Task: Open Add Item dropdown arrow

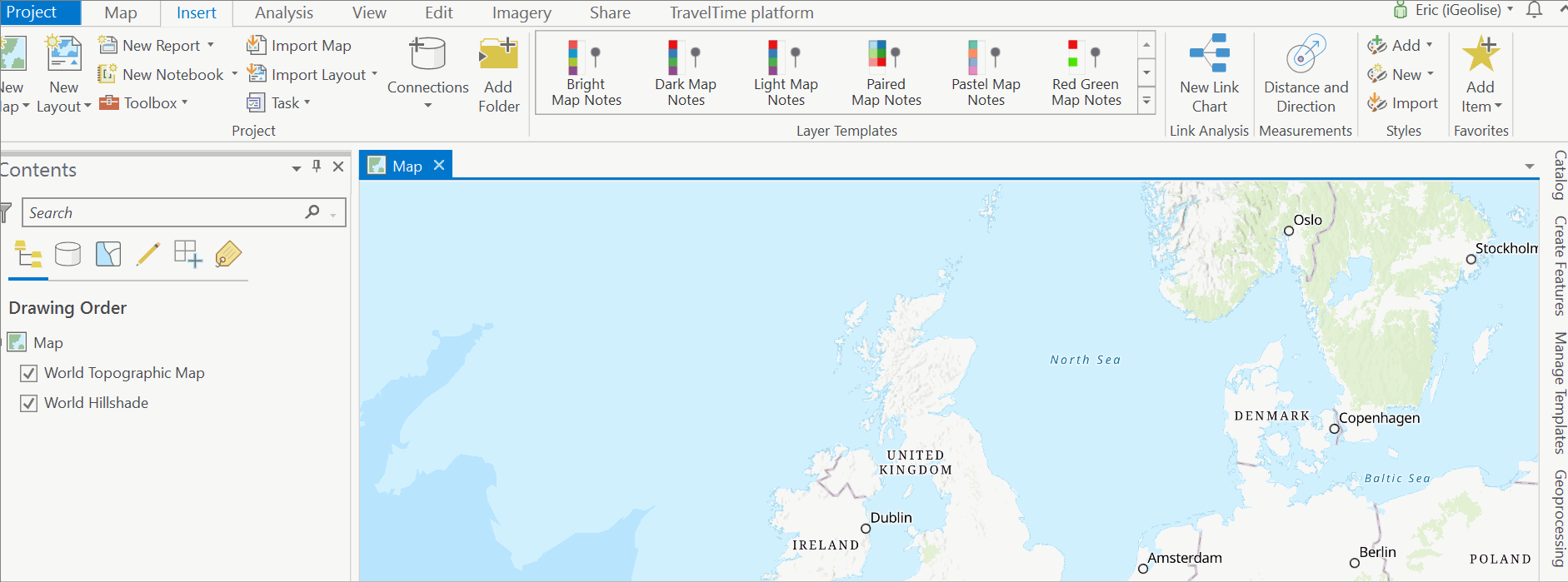Action: pos(1498,107)
